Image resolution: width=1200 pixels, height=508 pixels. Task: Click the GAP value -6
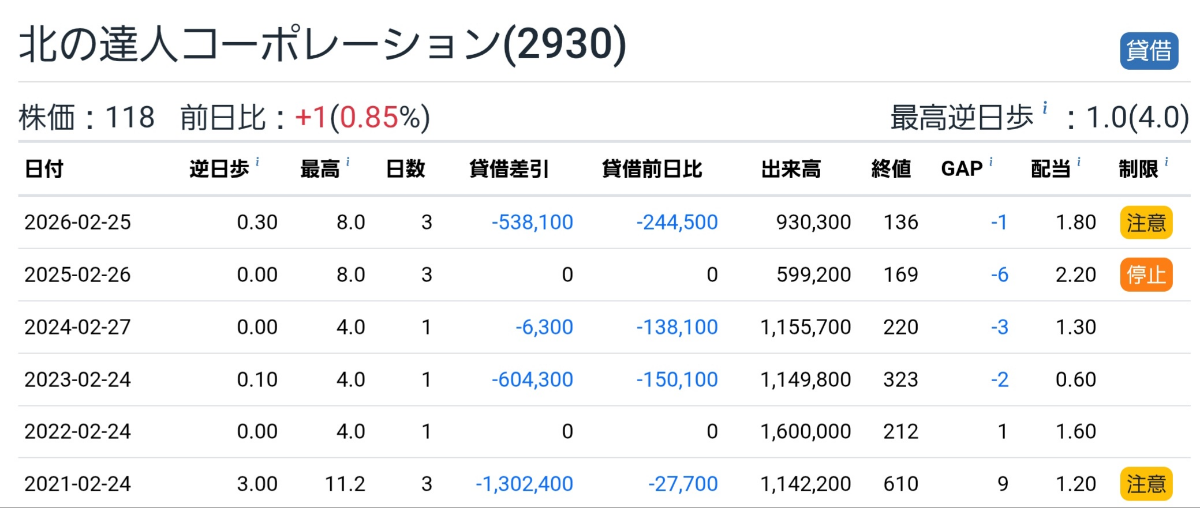tap(999, 275)
